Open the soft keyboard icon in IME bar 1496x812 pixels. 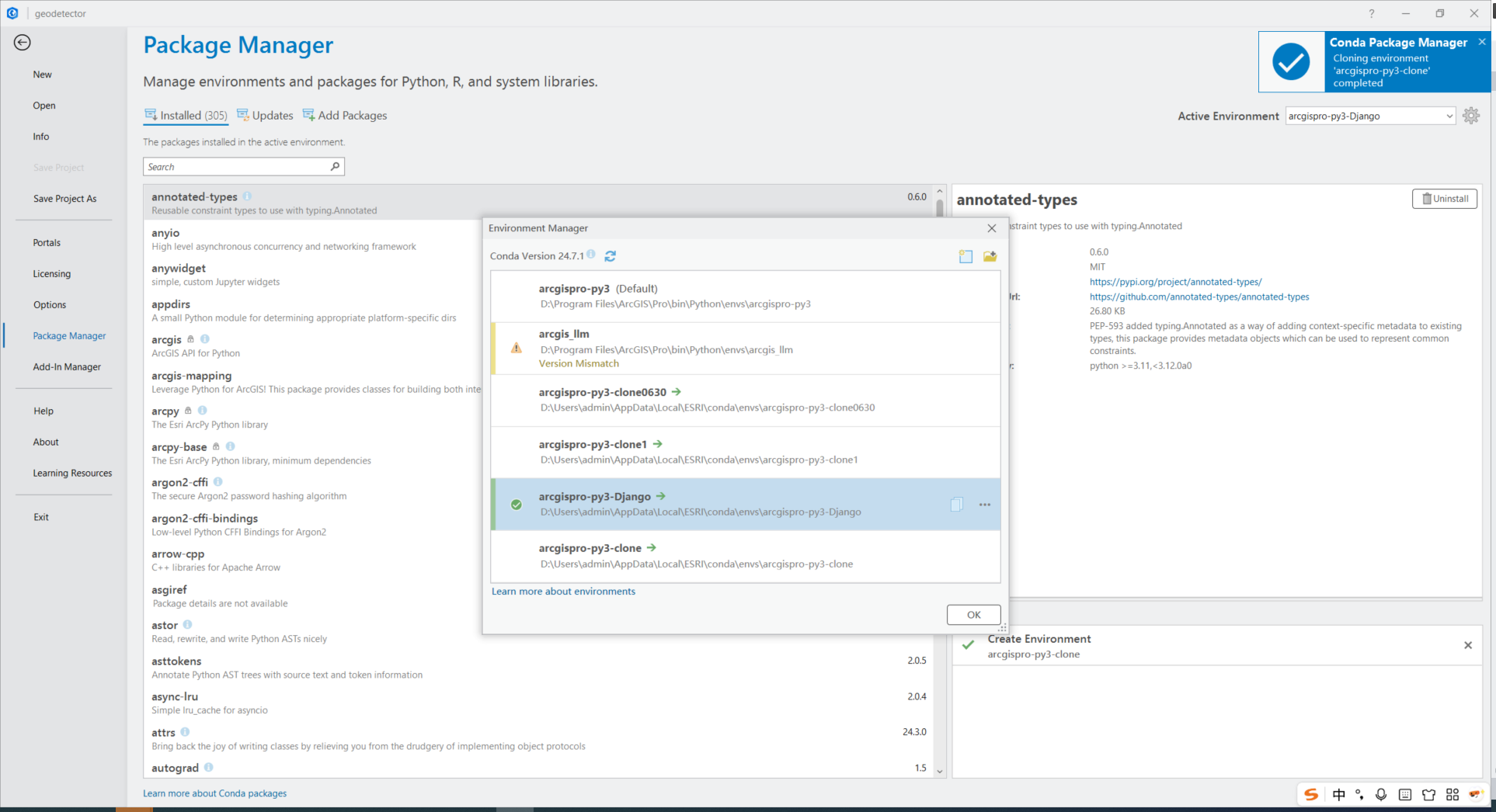(1405, 794)
